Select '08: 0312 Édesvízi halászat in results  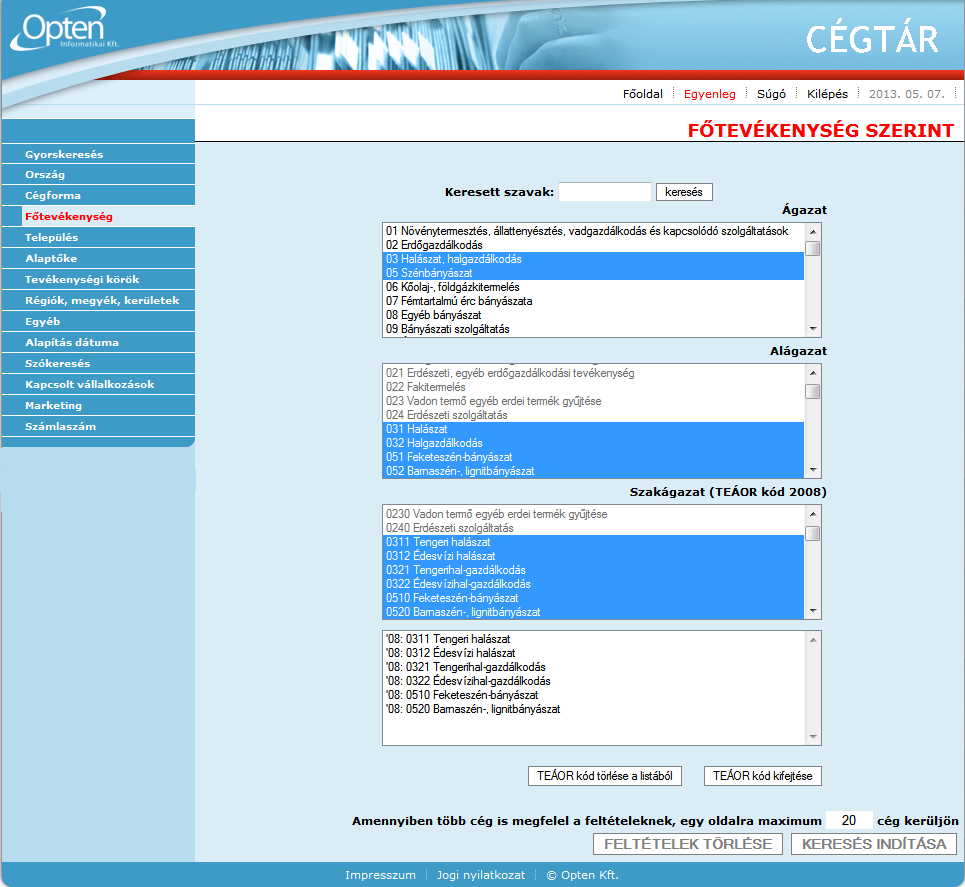pos(593,653)
